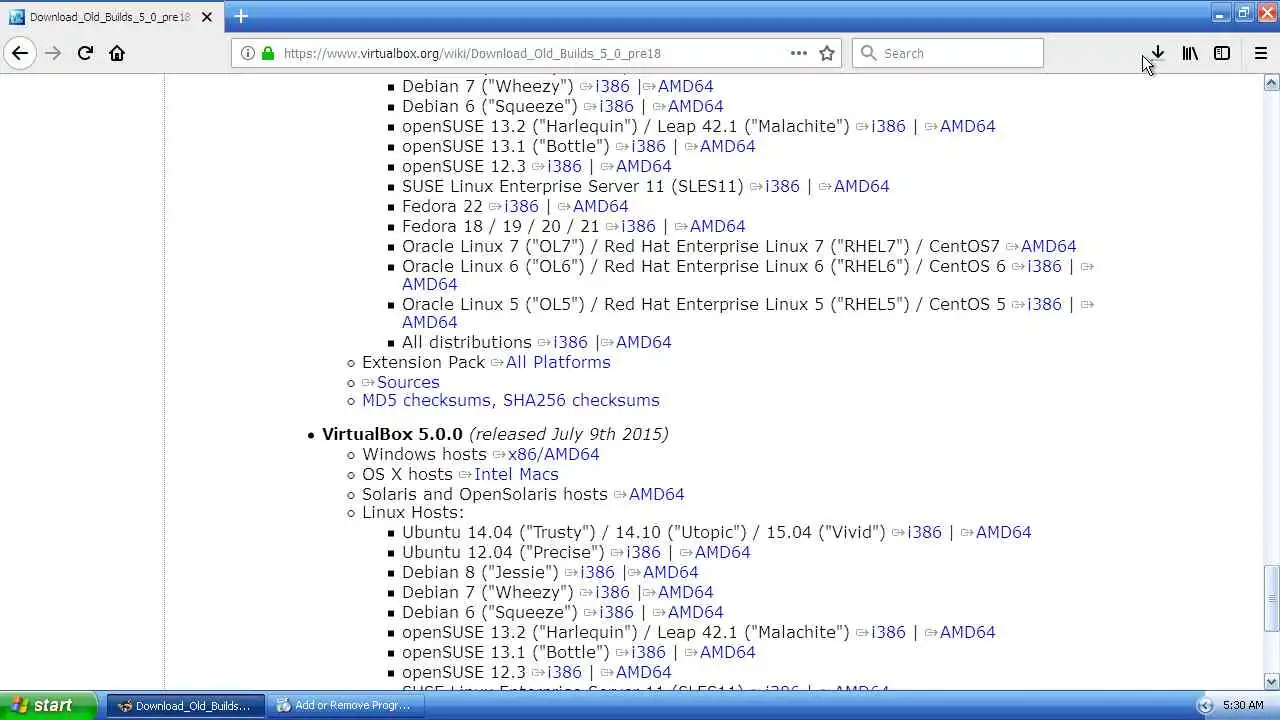This screenshot has height=720, width=1280.
Task: Open AMD64 link for Oracle Linux 6
Action: [429, 284]
